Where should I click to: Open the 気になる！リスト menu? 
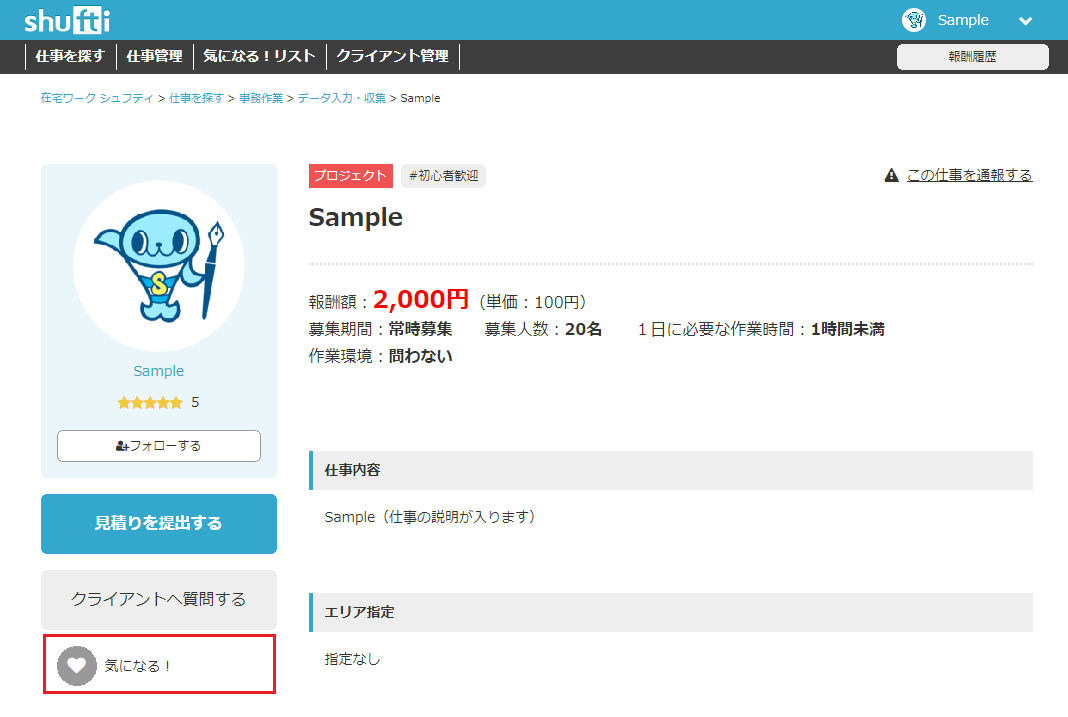click(x=260, y=56)
